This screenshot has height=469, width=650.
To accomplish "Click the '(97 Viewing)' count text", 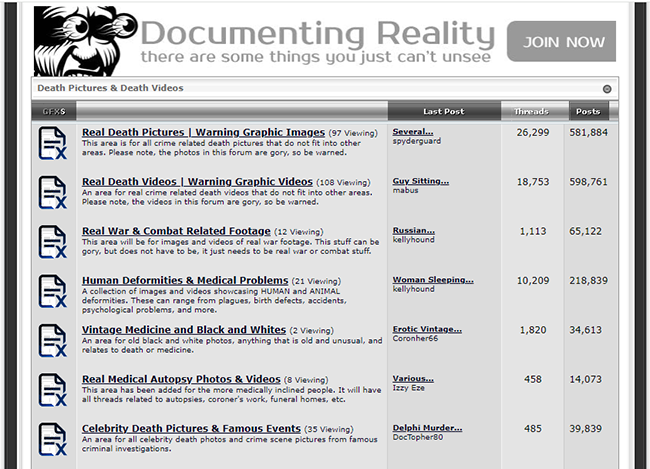I will (x=353, y=134).
